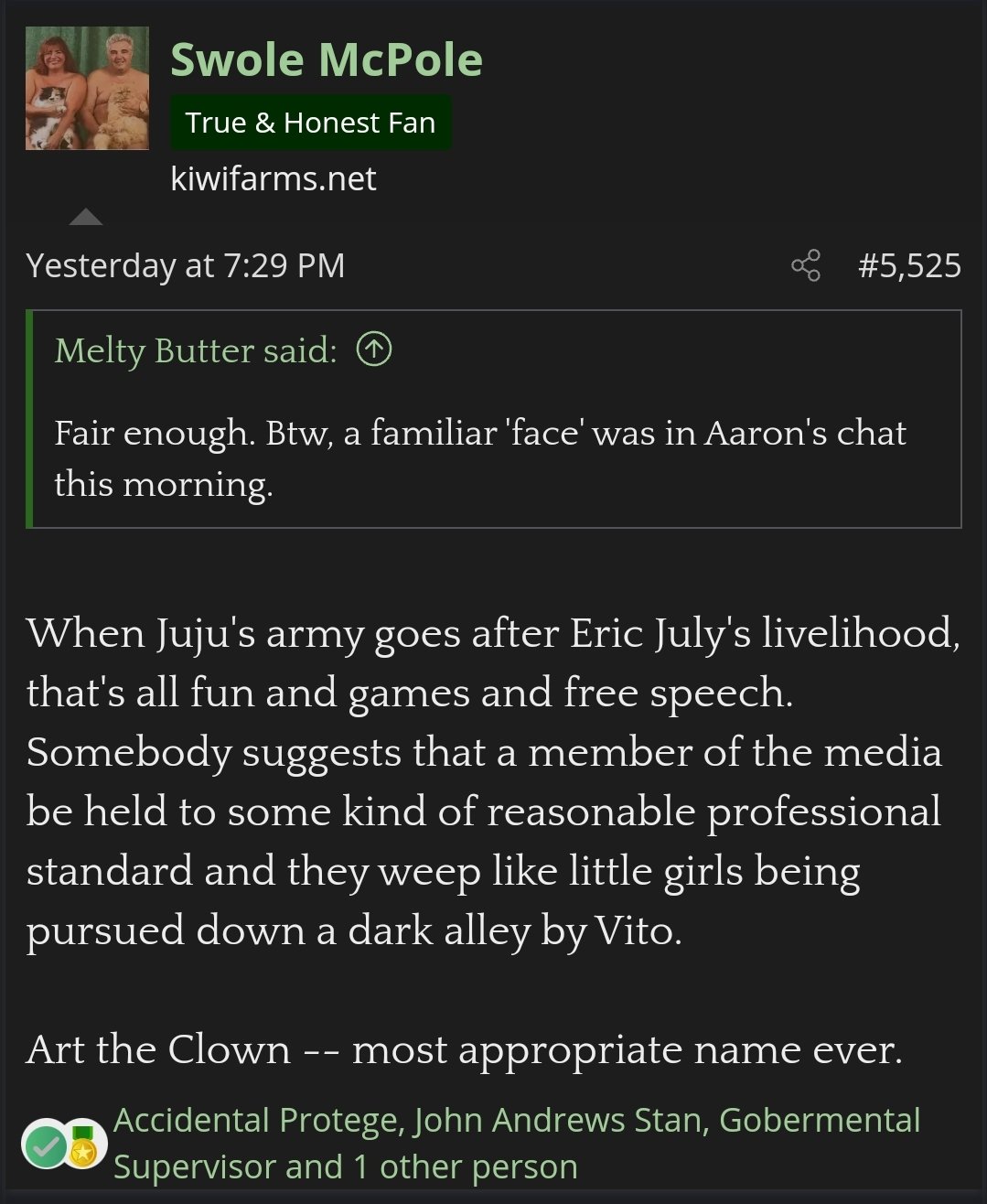Image resolution: width=987 pixels, height=1204 pixels.
Task: Collapse user info with the gray triangle arrow
Action: pos(86,217)
